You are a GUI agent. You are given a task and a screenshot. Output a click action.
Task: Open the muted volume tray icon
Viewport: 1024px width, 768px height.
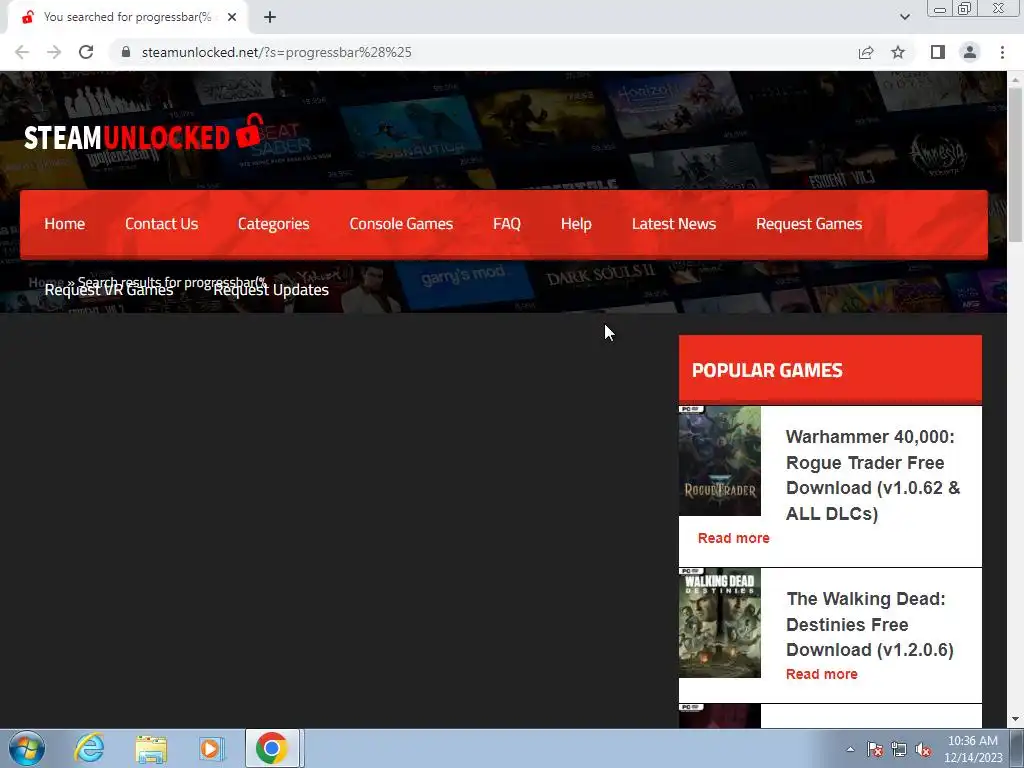coord(923,749)
